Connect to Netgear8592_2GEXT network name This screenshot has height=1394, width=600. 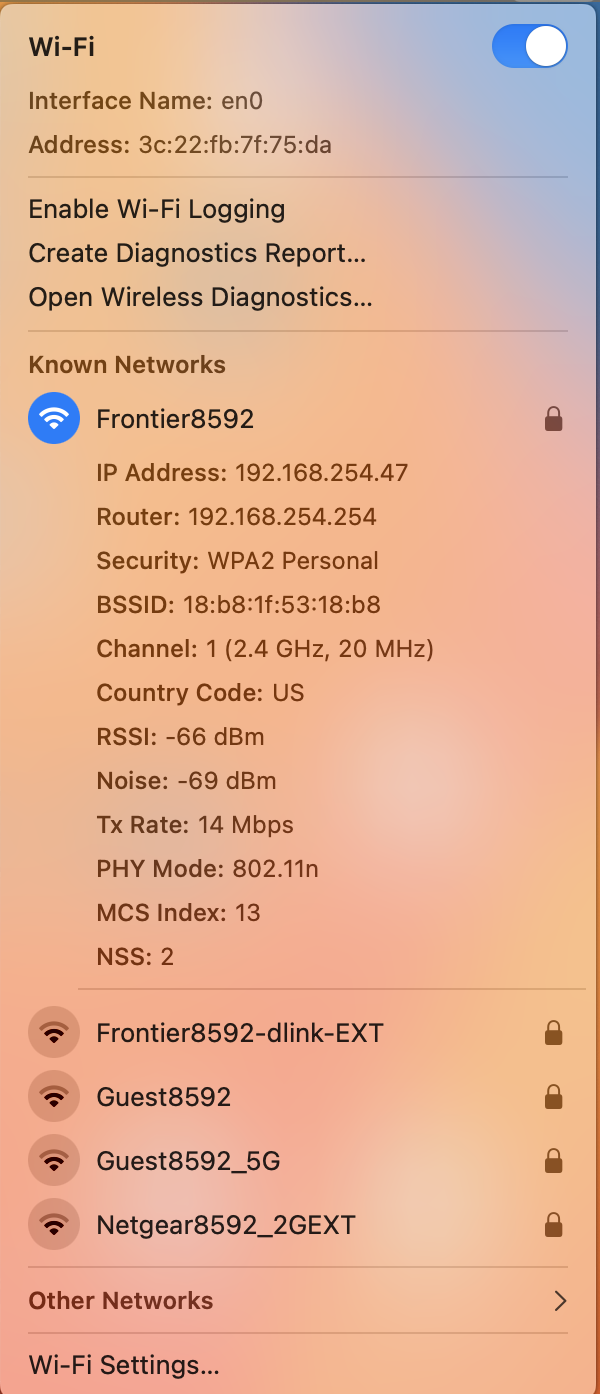[x=226, y=1225]
